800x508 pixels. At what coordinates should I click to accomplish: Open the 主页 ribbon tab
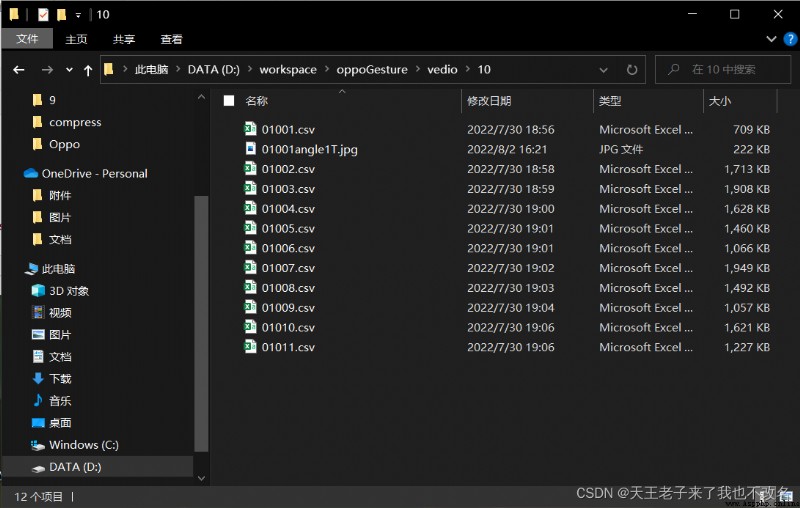pos(76,39)
